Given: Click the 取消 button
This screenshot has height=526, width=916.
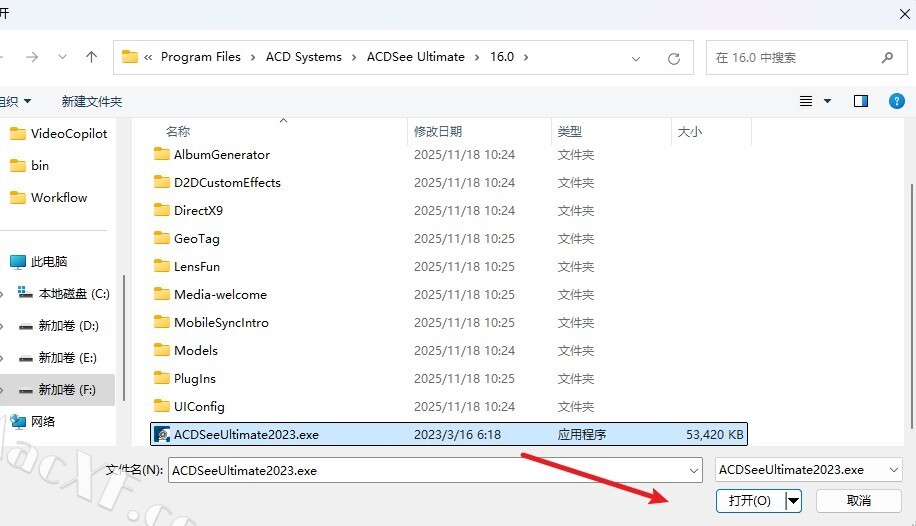Looking at the screenshot, I should 858,500.
